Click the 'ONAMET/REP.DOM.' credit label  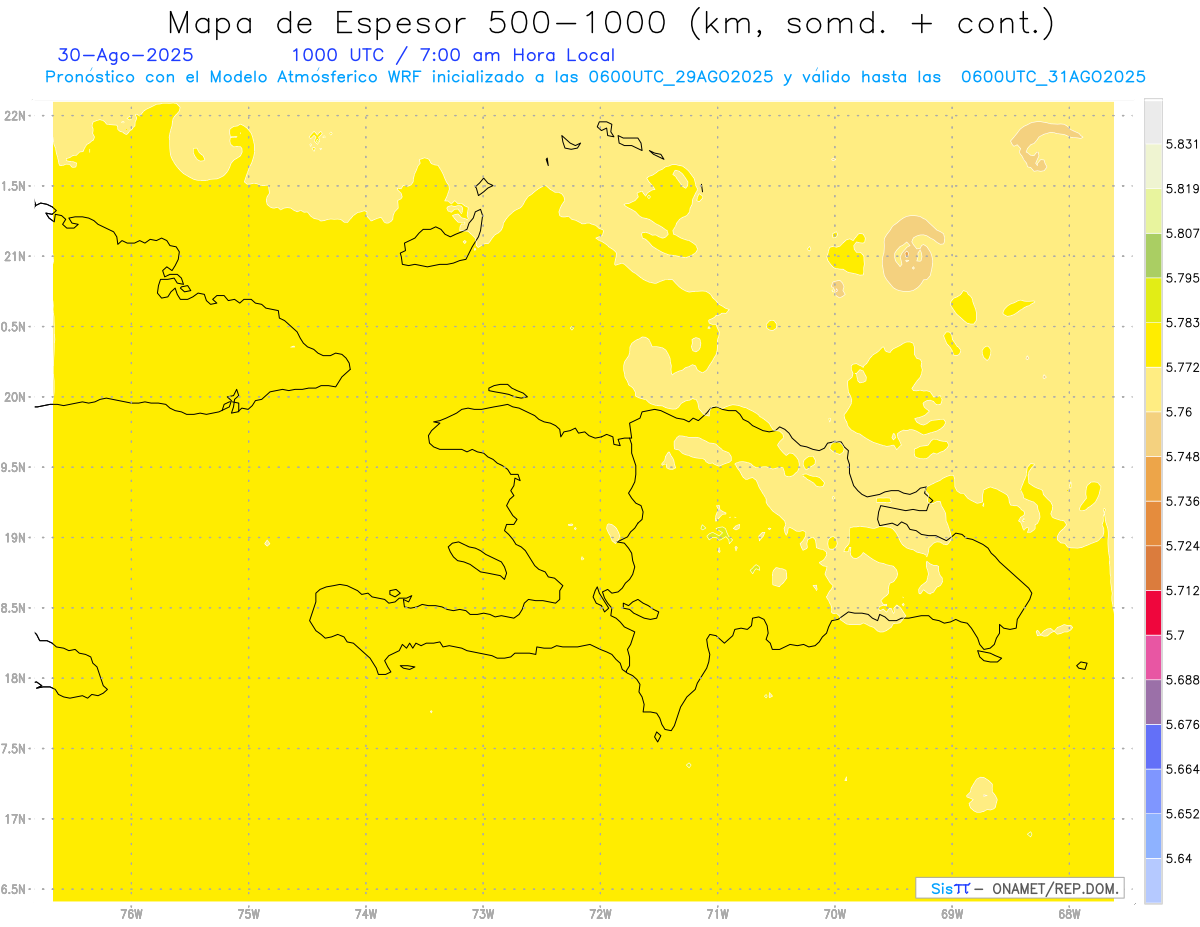point(1055,888)
